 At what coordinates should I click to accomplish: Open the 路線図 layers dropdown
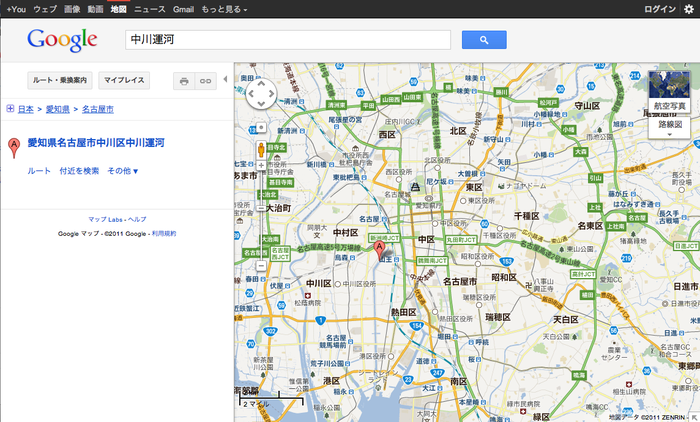[x=670, y=127]
